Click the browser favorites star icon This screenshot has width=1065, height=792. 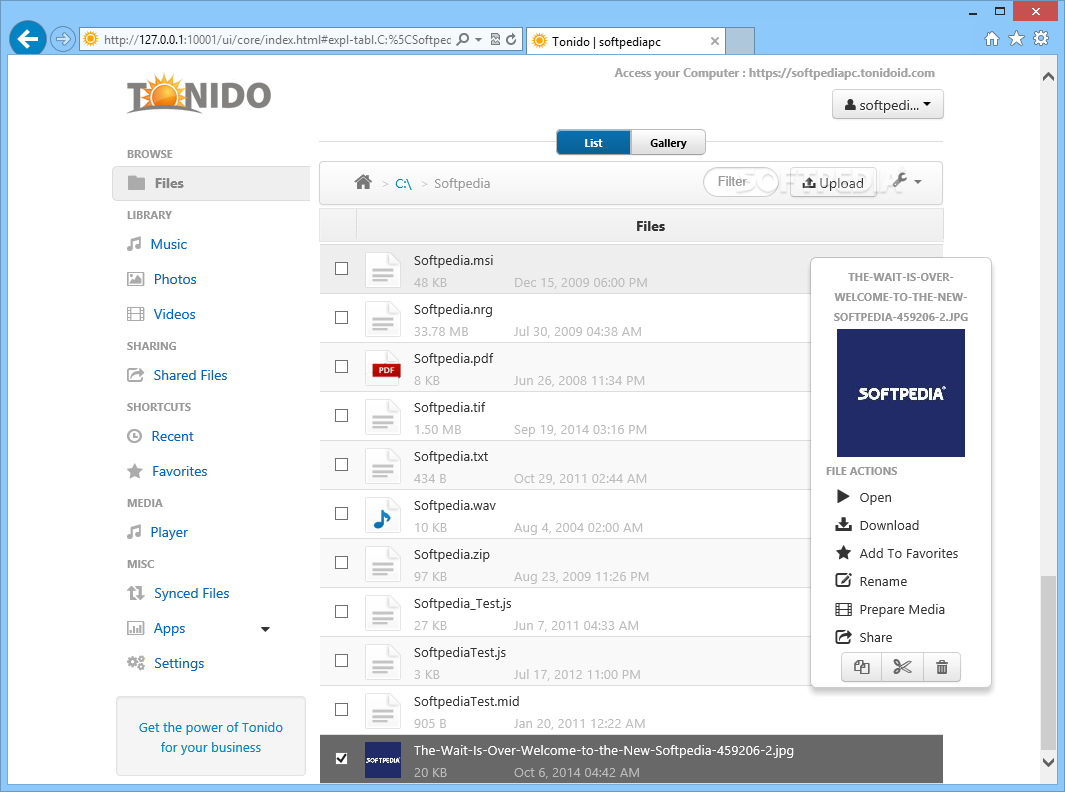(x=1016, y=39)
